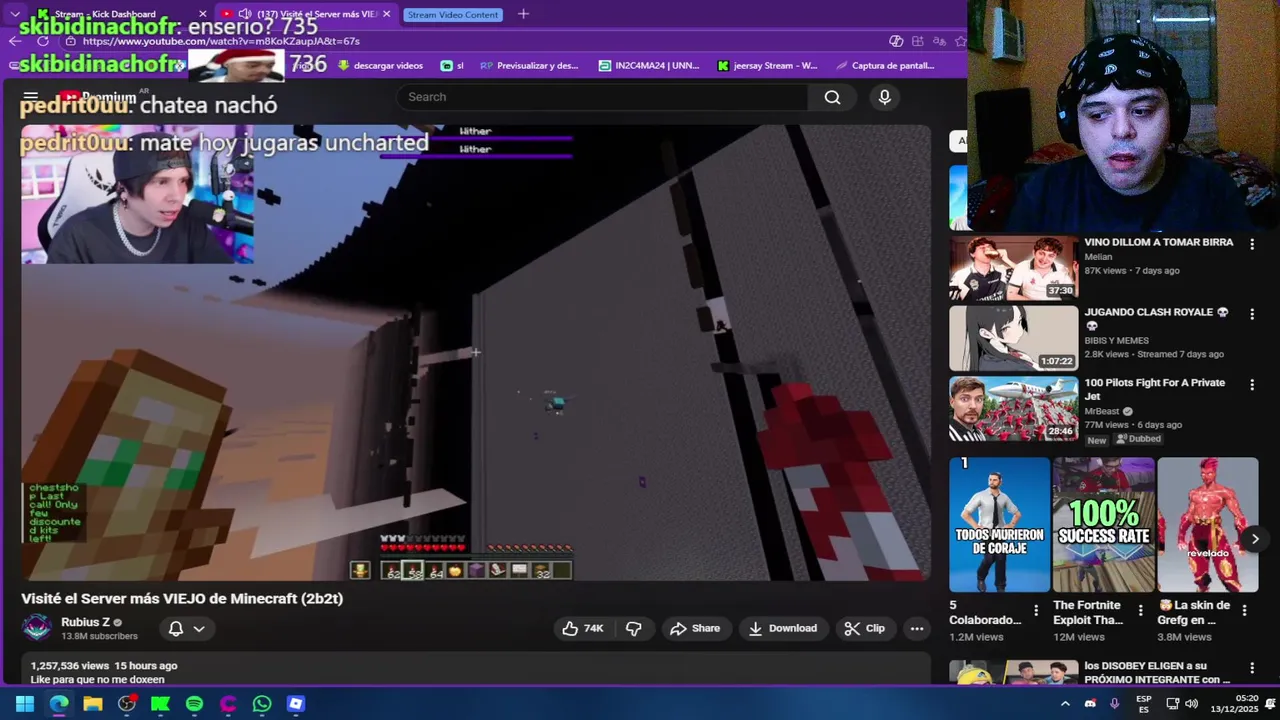Show next Shorts with right arrow
Screen dimensions: 1280x720
pos(1255,539)
